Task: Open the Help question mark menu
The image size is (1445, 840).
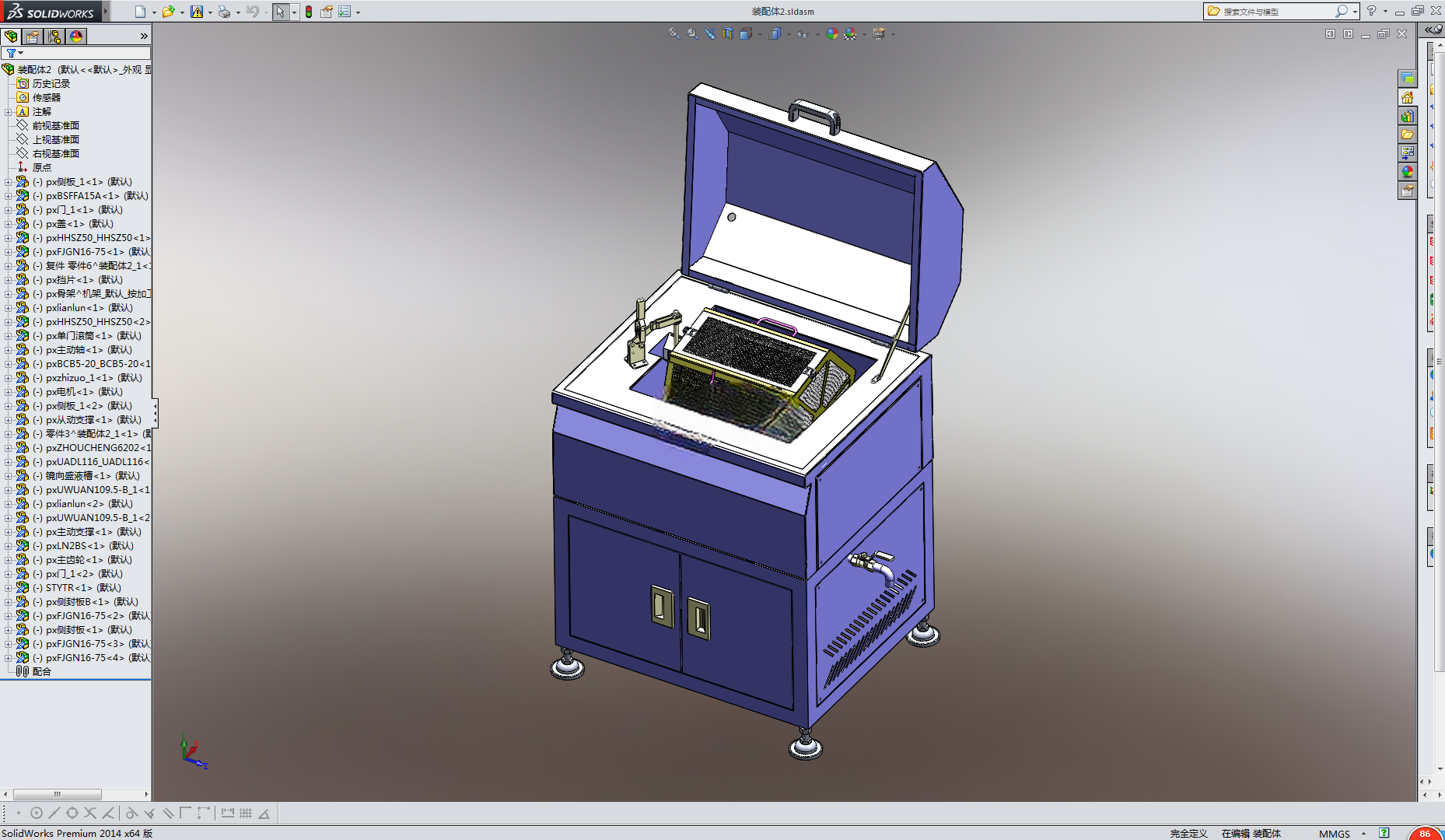Action: pyautogui.click(x=1371, y=11)
